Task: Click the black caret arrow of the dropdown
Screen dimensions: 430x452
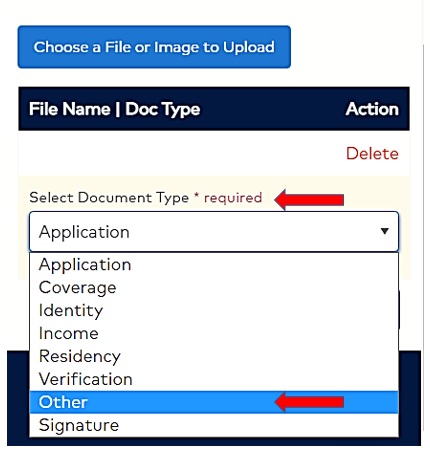Action: [x=385, y=231]
